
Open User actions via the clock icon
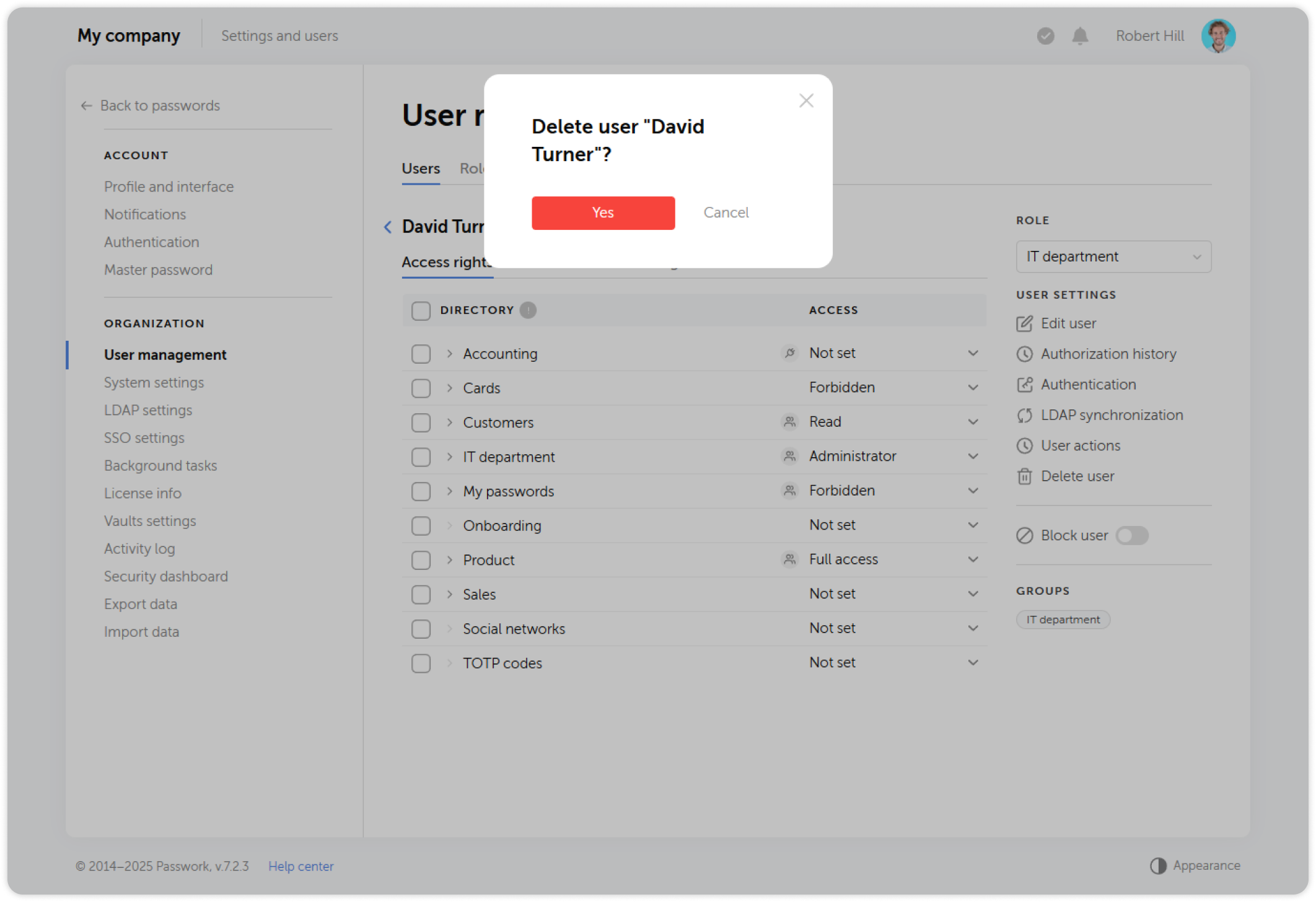pyautogui.click(x=1025, y=445)
